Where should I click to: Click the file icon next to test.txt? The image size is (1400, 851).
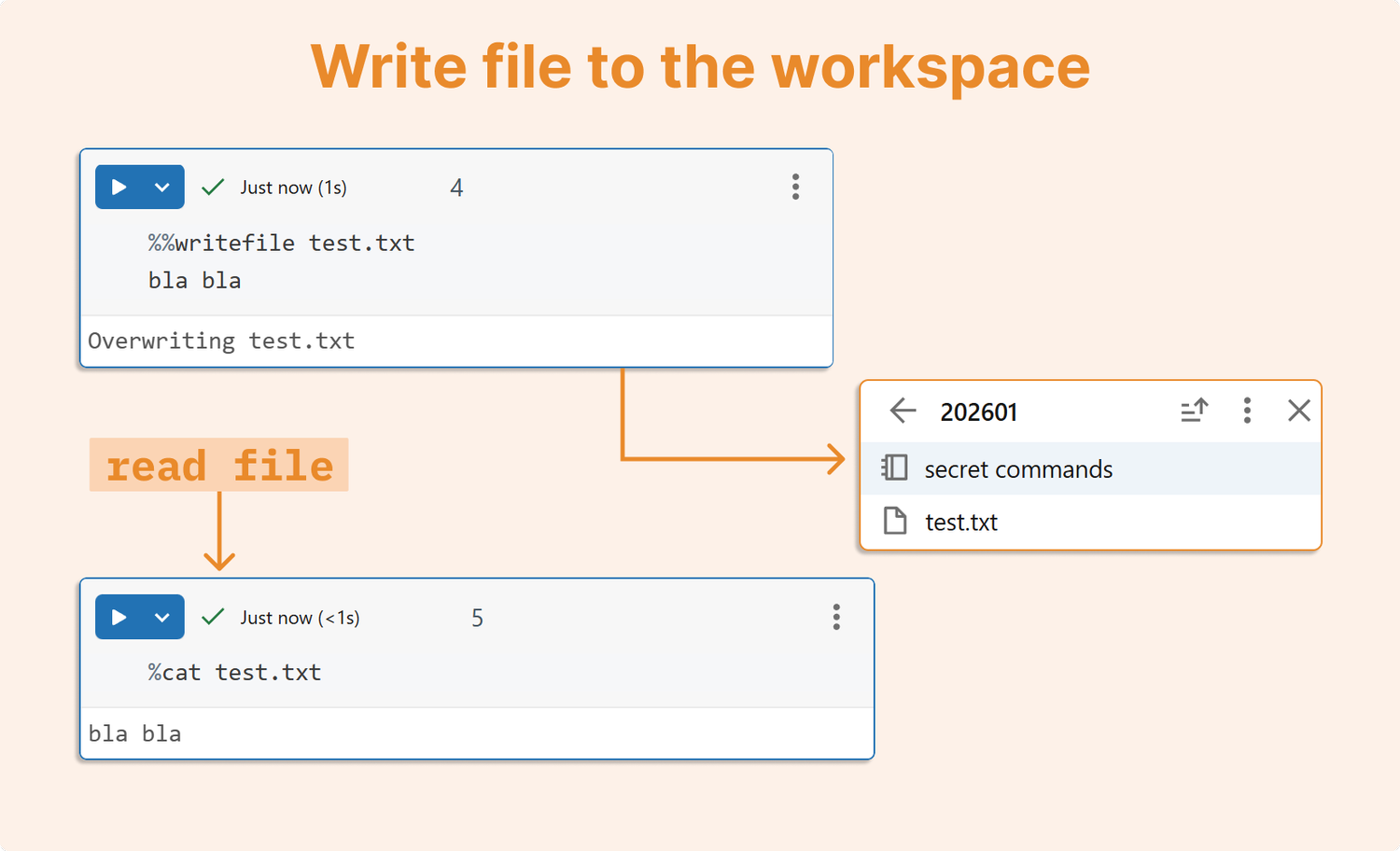[893, 522]
